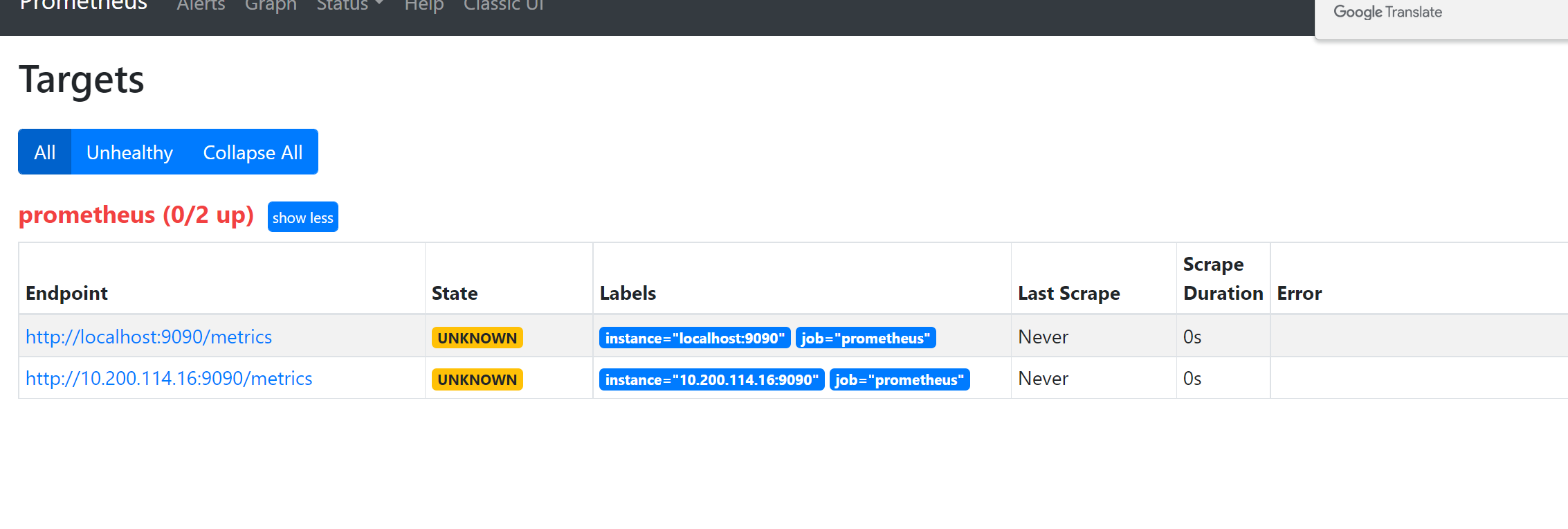
Task: Click the Prometheus brand link
Action: [83, 6]
